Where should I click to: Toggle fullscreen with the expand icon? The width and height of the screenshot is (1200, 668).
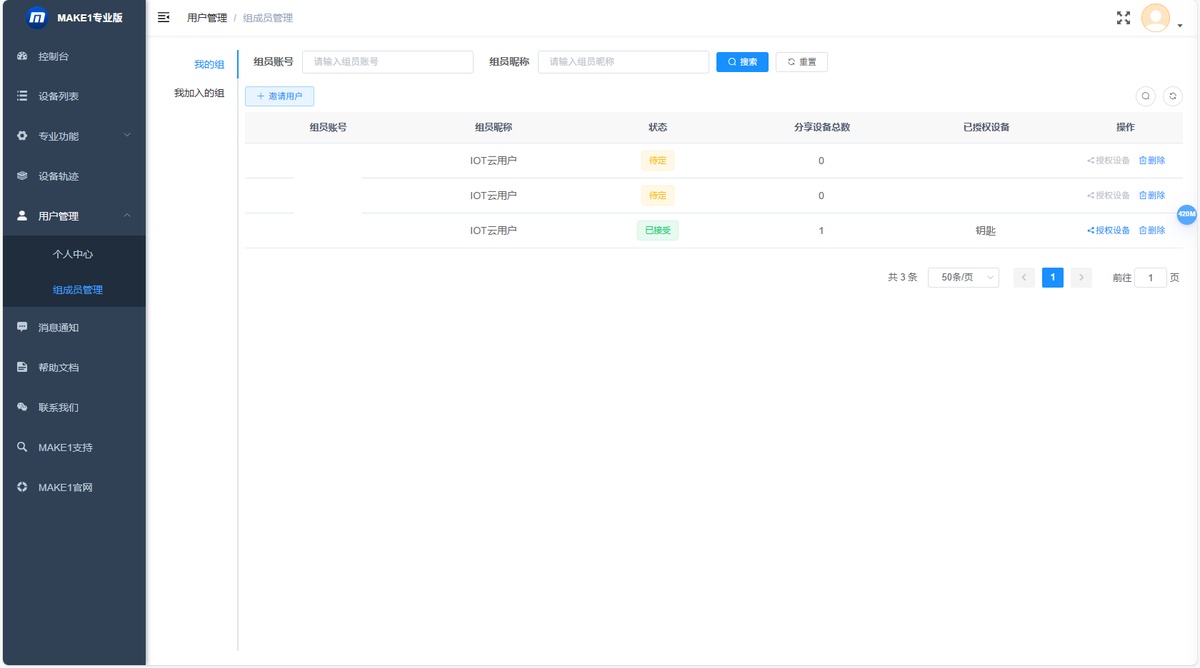coord(1123,17)
